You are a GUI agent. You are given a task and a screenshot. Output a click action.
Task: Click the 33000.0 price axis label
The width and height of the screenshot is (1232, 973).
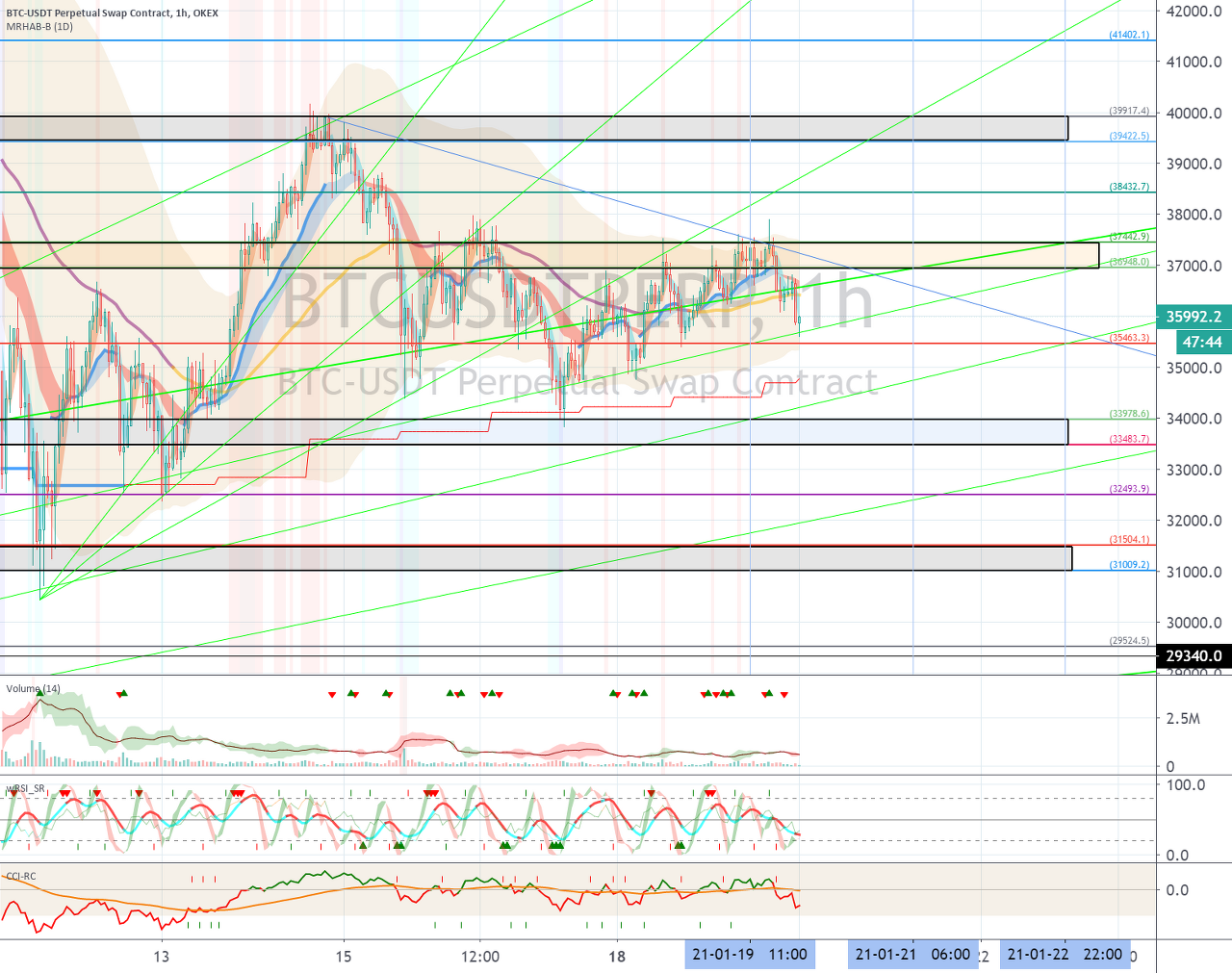tap(1194, 470)
